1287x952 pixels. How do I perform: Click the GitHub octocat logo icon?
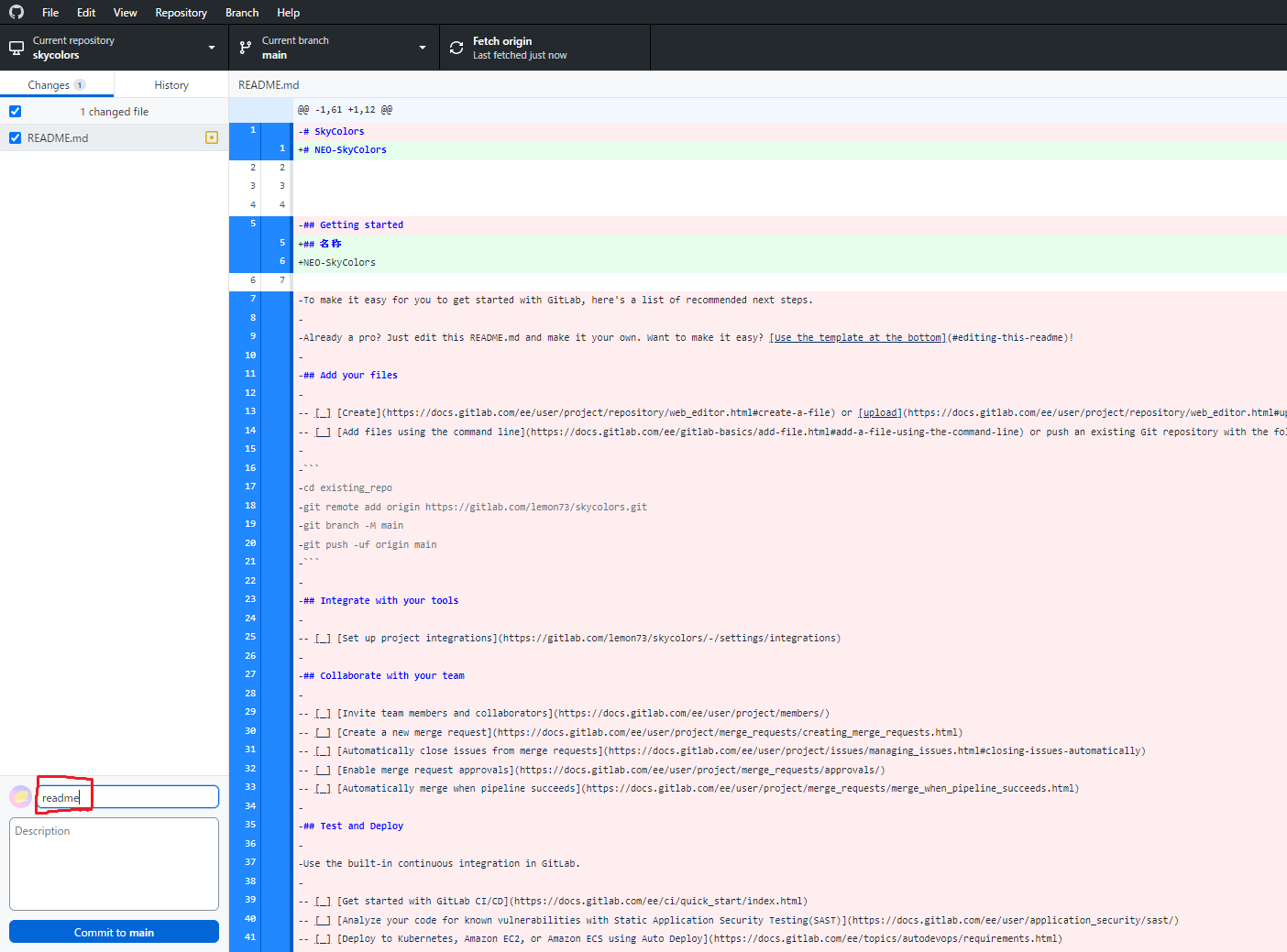click(15, 12)
